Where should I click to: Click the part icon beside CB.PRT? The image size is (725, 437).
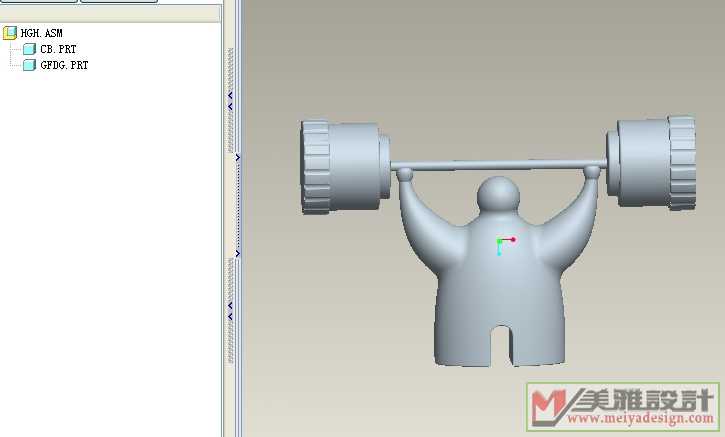[29, 49]
